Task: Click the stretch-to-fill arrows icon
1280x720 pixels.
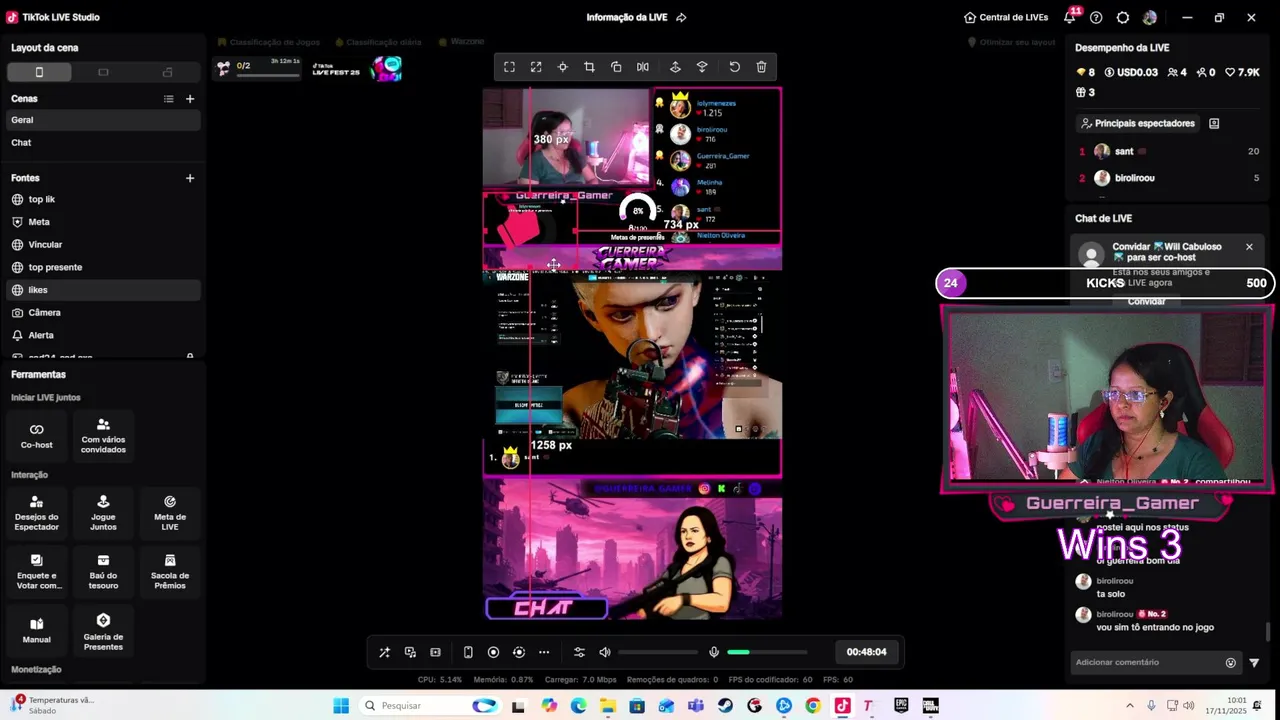Action: 536,67
